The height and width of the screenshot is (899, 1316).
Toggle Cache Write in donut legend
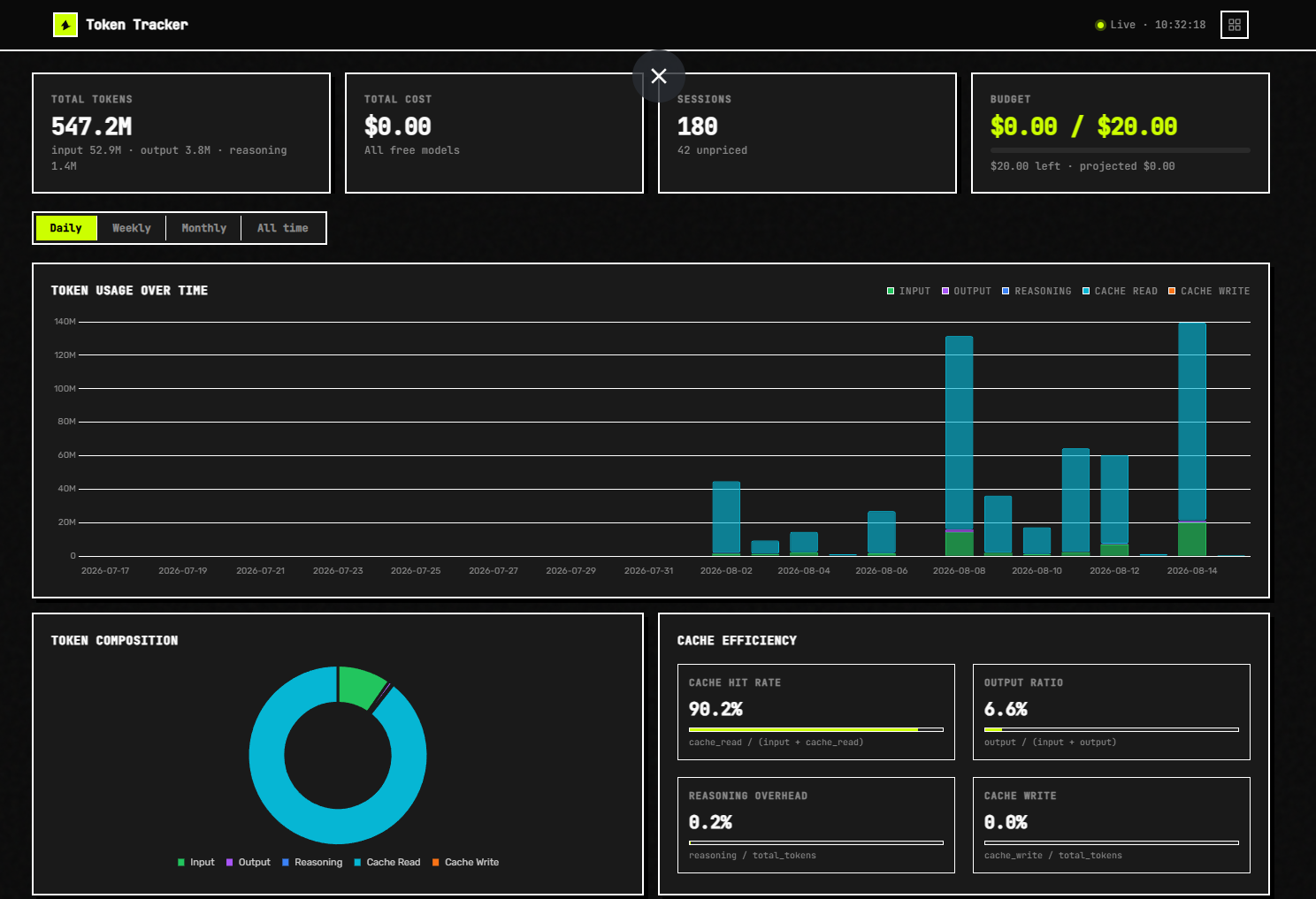pos(465,862)
